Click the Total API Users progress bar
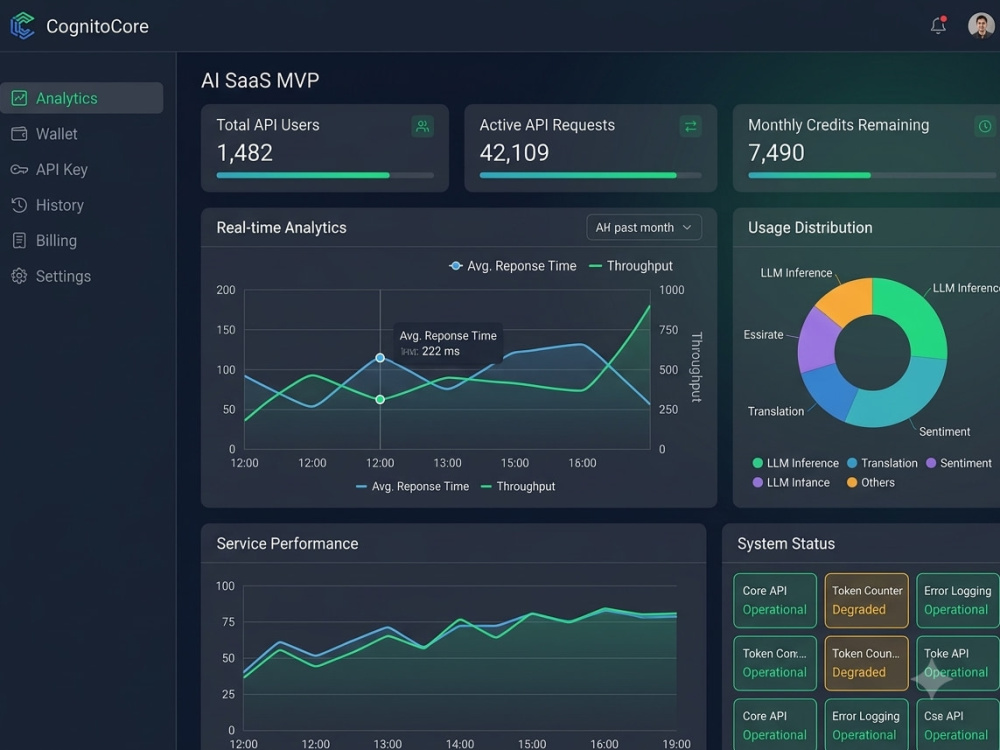The image size is (1000, 750). click(325, 175)
